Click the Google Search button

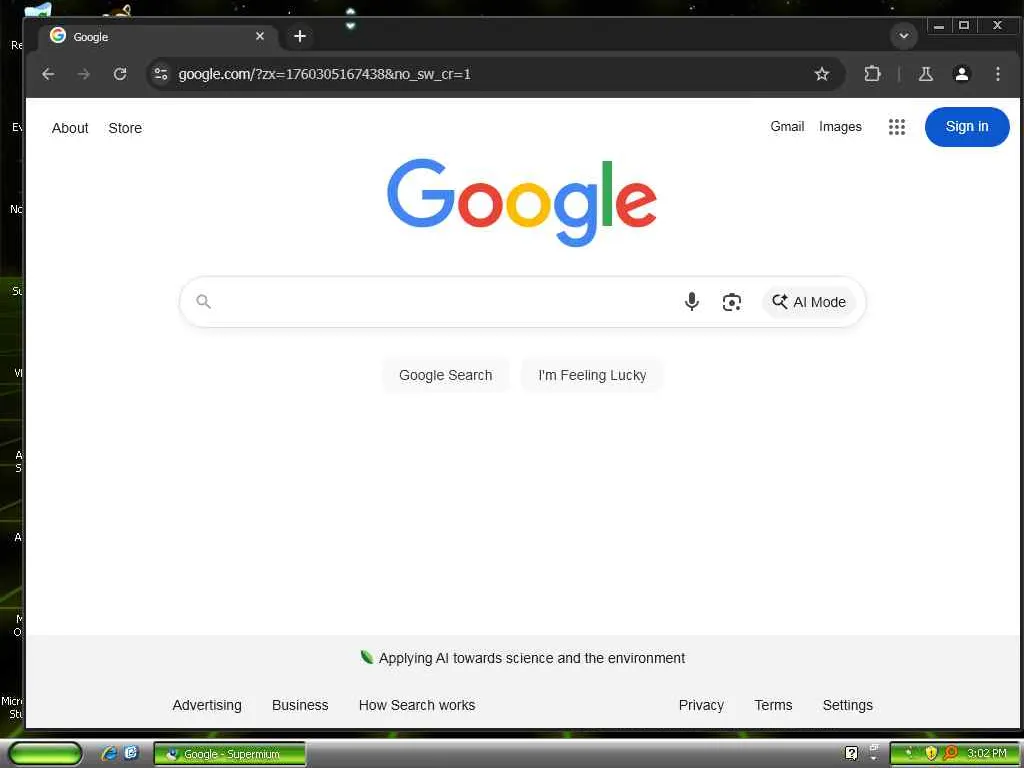445,375
